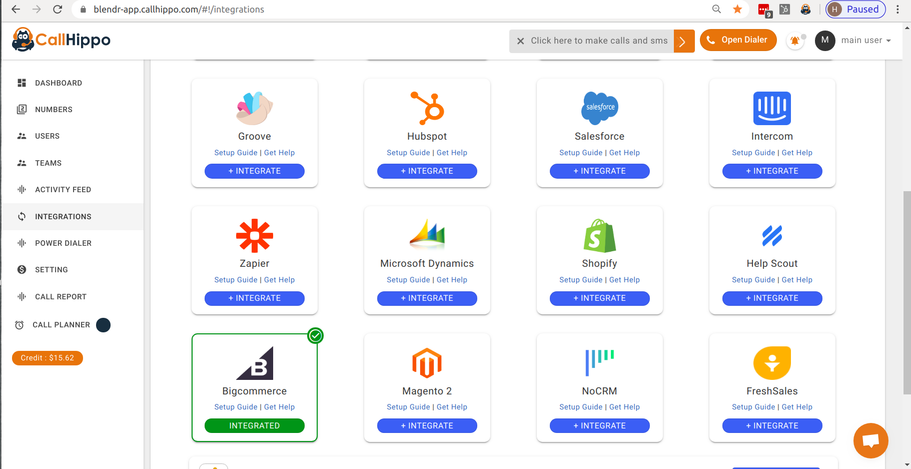Click the Call Report waveform icon
This screenshot has width=911, height=469.
coord(22,296)
